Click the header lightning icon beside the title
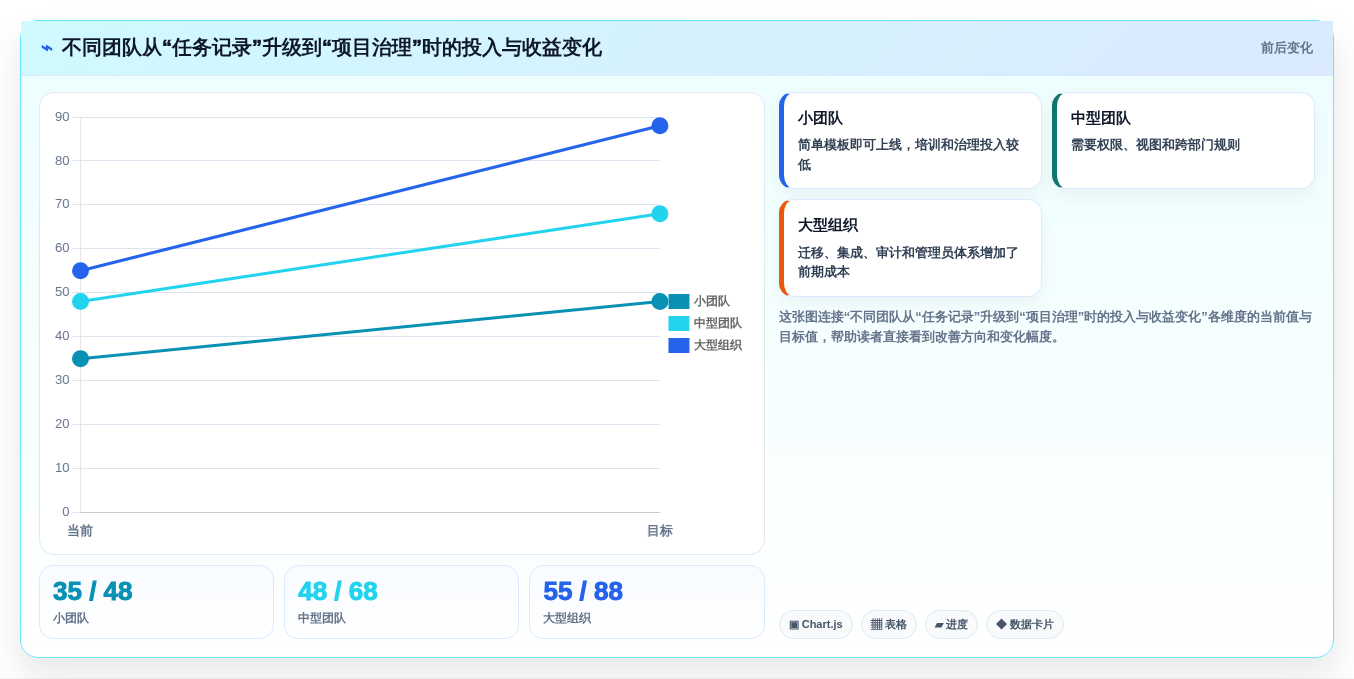This screenshot has height=679, width=1354. tap(47, 48)
